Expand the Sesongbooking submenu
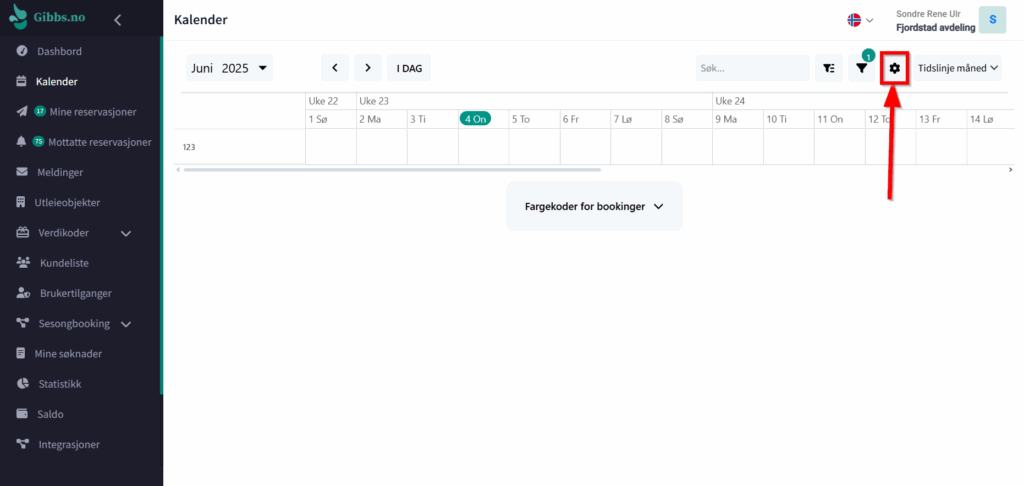This screenshot has height=486, width=1024. click(x=127, y=324)
